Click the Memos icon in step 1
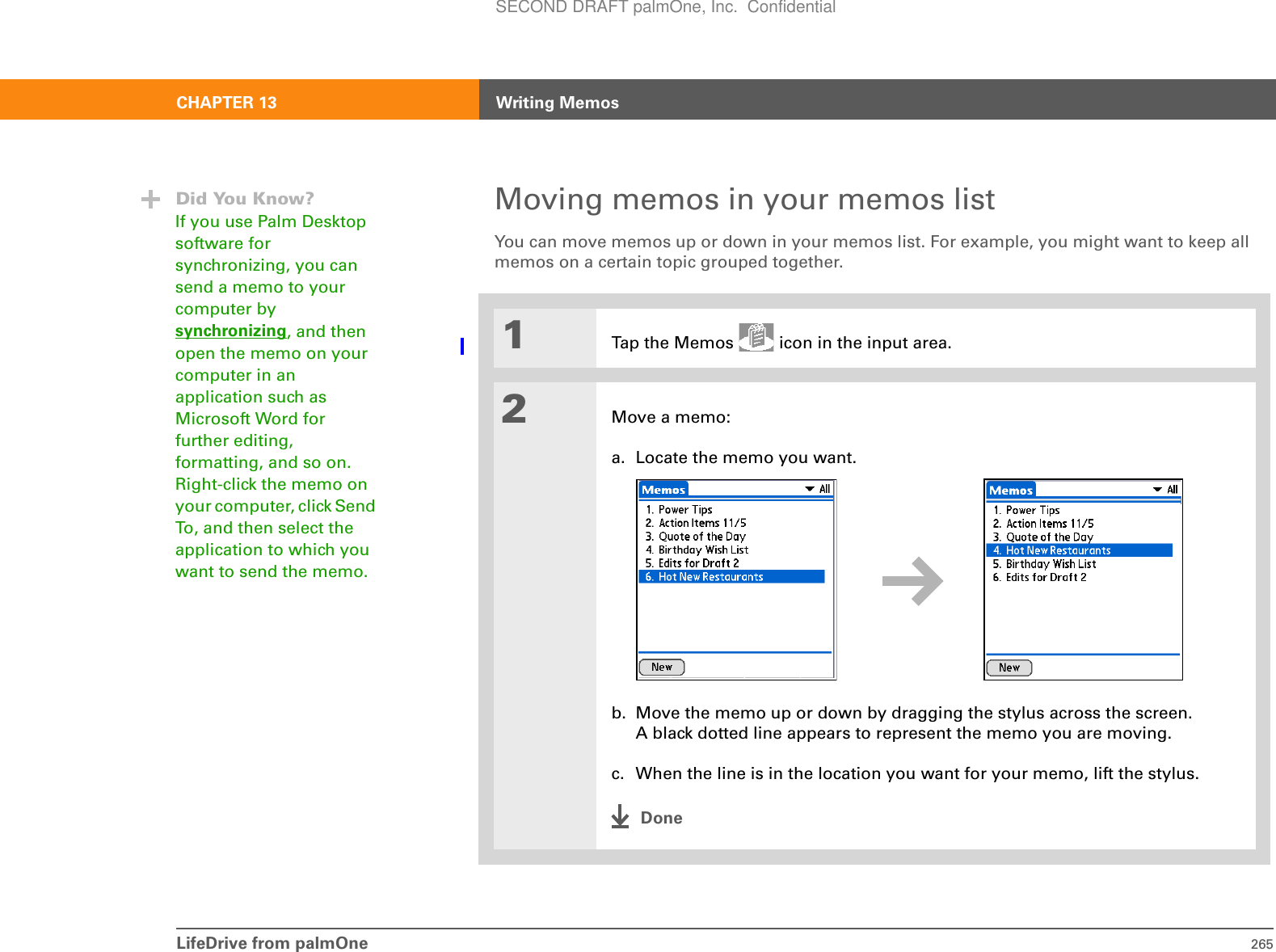Viewport: 1276px width, 952px height. 756,337
